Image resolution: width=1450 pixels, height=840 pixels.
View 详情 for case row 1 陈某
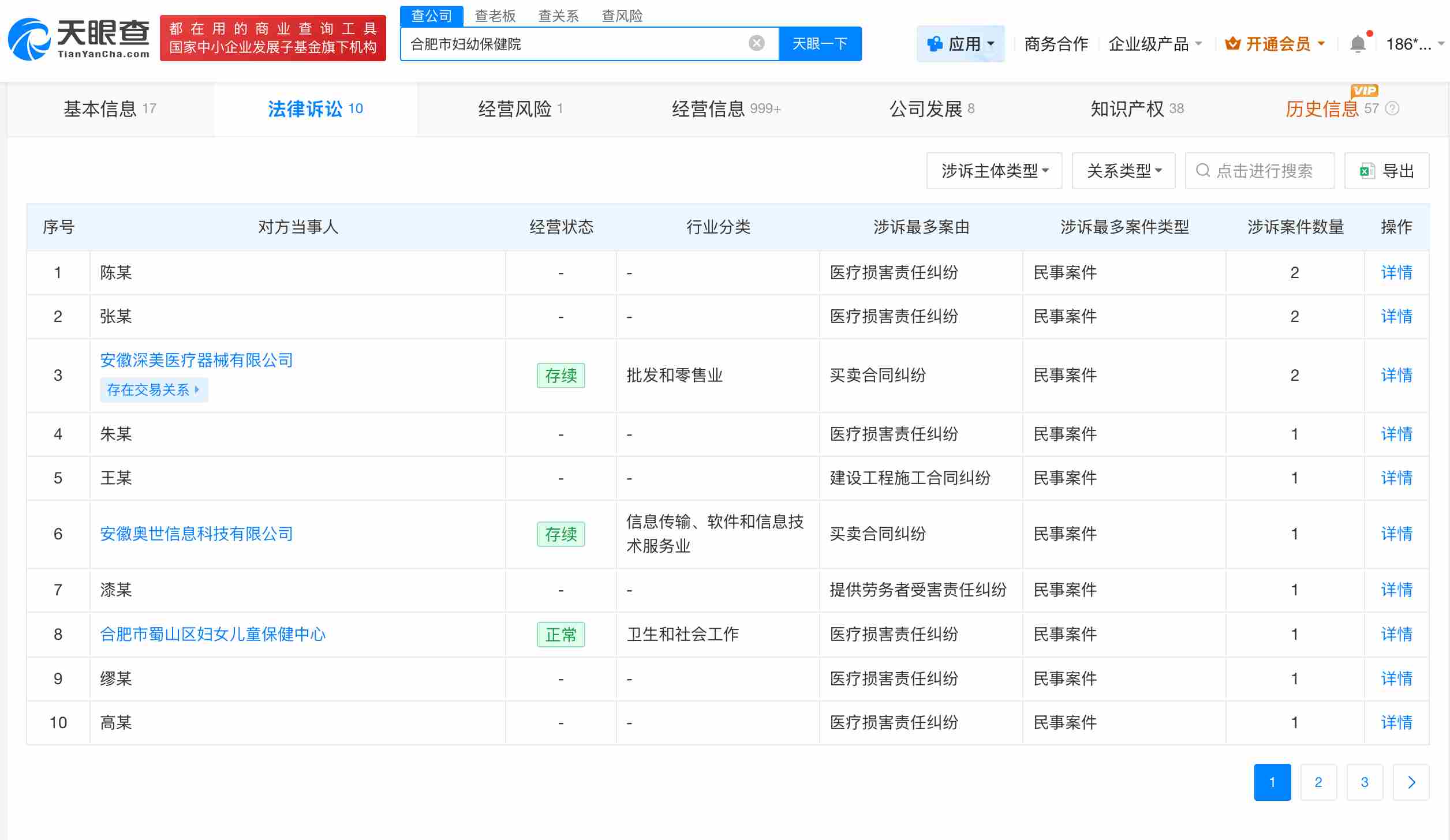point(1396,272)
